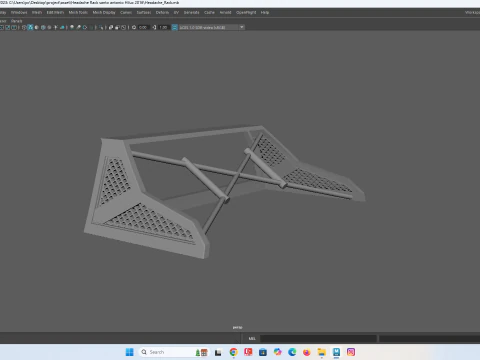Click the Exposure reset icon
The width and height of the screenshot is (480, 360).
(x=134, y=27)
